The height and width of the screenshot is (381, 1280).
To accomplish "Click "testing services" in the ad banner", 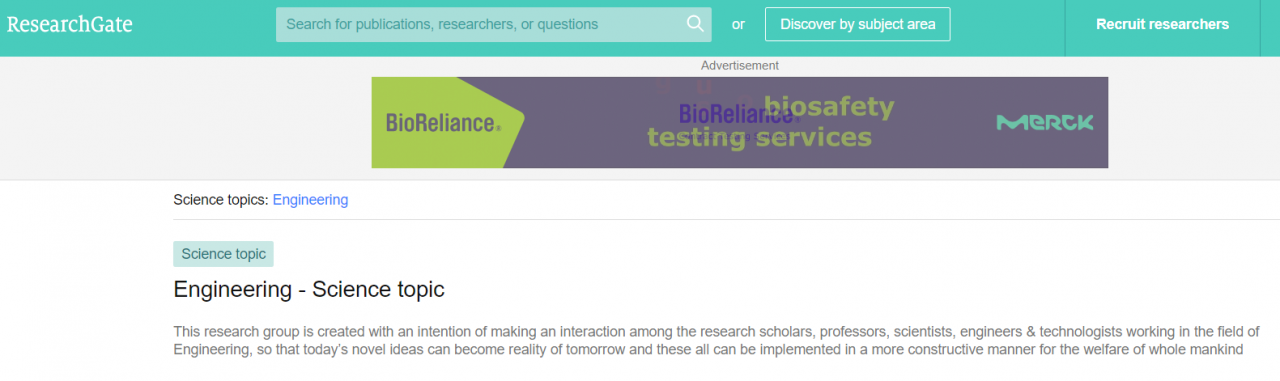I will [759, 137].
